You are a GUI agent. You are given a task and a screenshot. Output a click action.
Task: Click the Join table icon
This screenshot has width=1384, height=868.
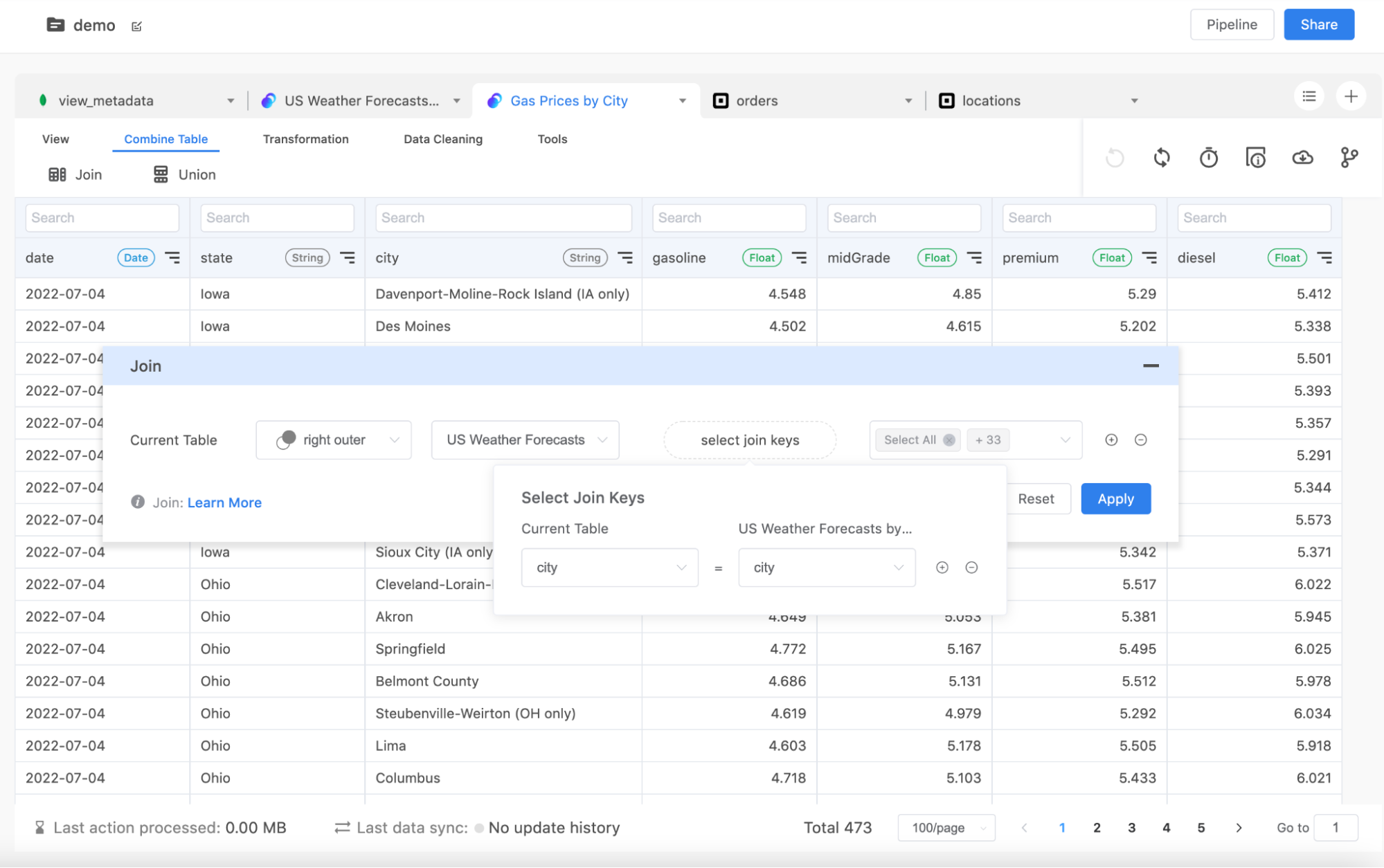57,174
